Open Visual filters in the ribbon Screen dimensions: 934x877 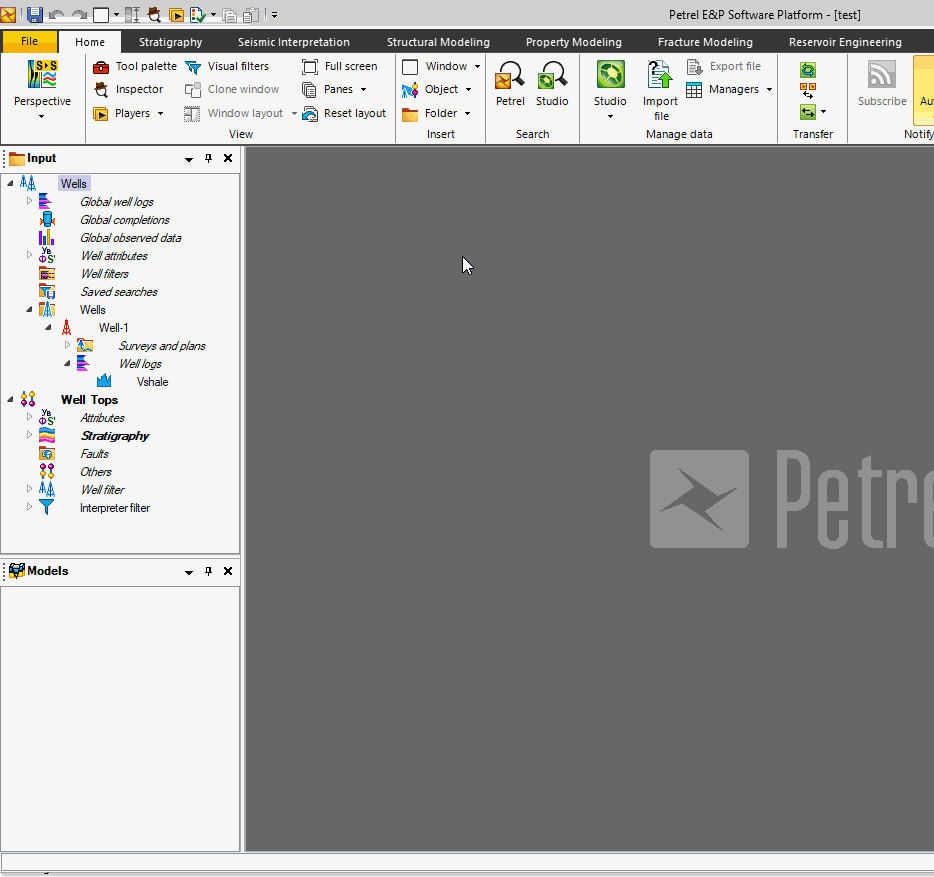(227, 66)
